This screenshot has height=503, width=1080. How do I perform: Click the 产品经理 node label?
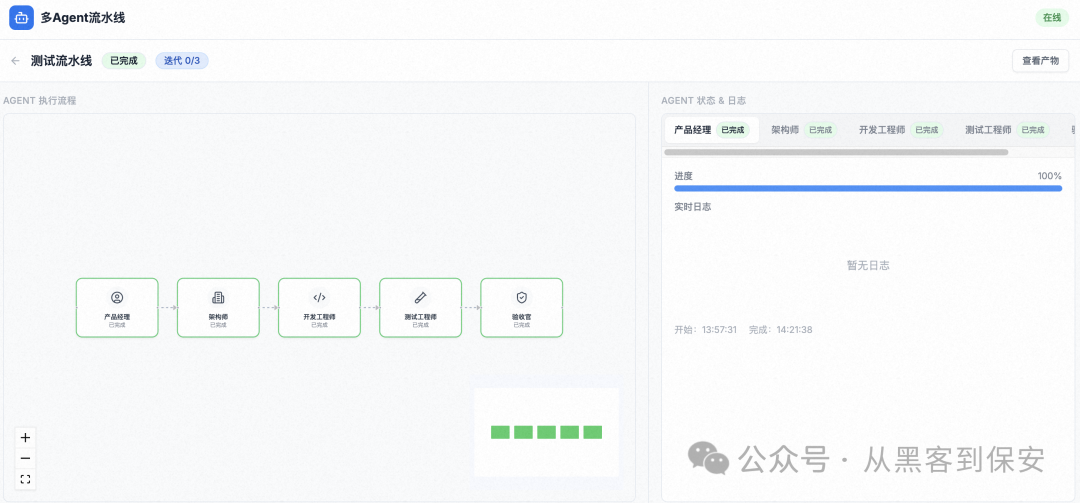coord(117,317)
